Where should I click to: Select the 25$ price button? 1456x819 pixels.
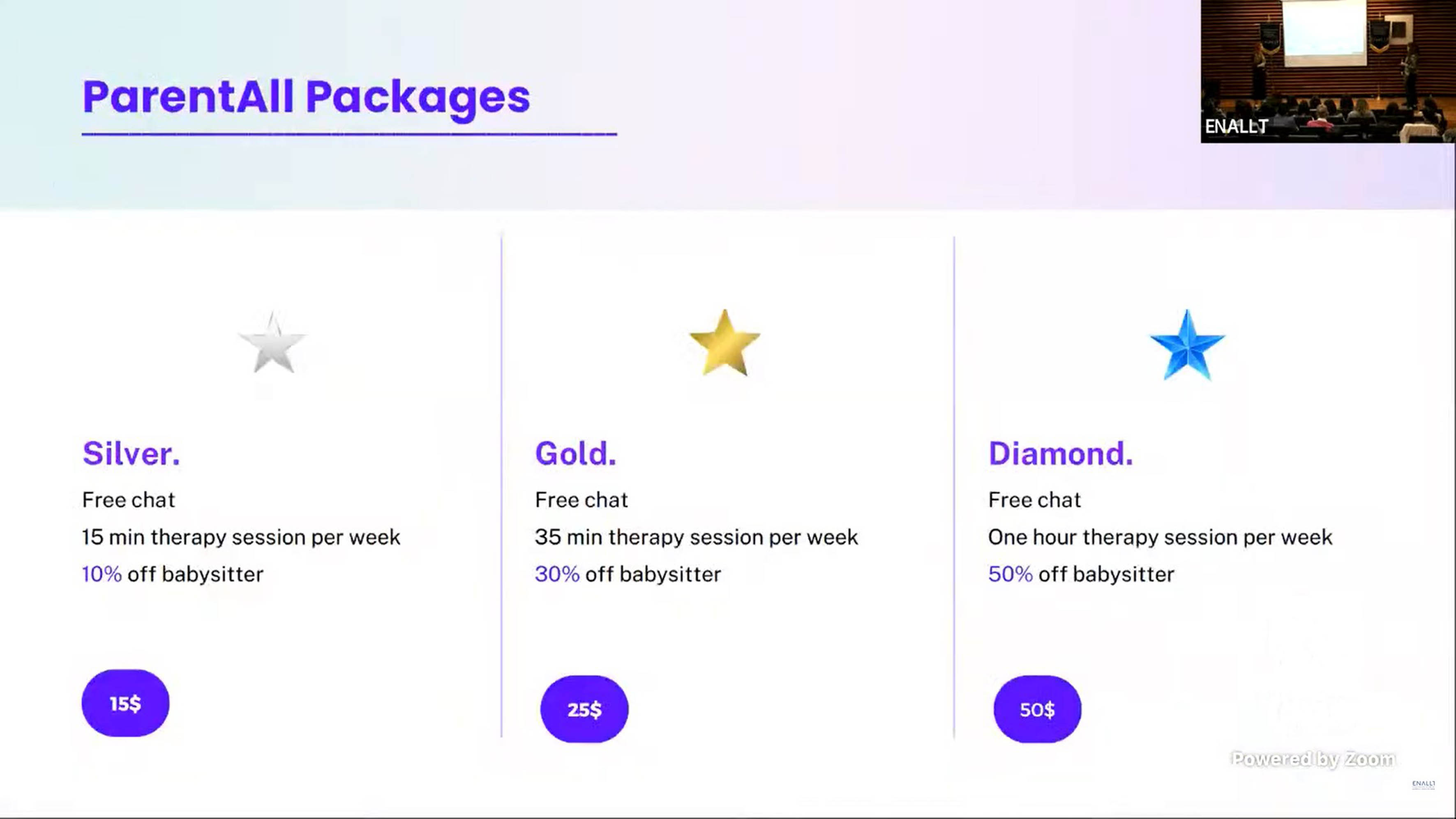(584, 709)
